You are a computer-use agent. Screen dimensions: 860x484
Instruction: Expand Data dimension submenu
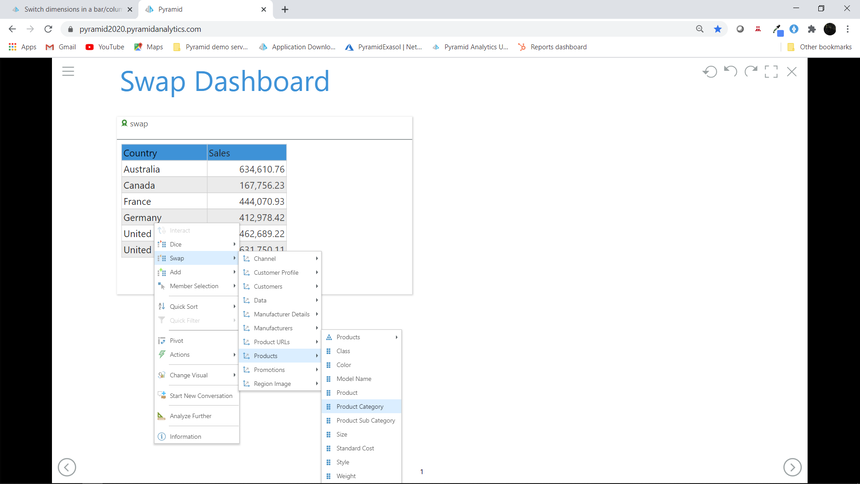(x=280, y=300)
